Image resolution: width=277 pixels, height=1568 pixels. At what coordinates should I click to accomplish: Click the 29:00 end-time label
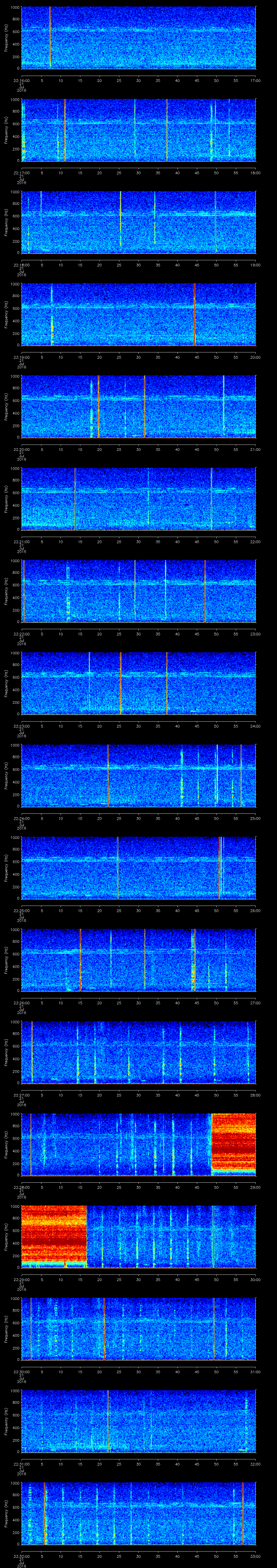click(x=255, y=1187)
